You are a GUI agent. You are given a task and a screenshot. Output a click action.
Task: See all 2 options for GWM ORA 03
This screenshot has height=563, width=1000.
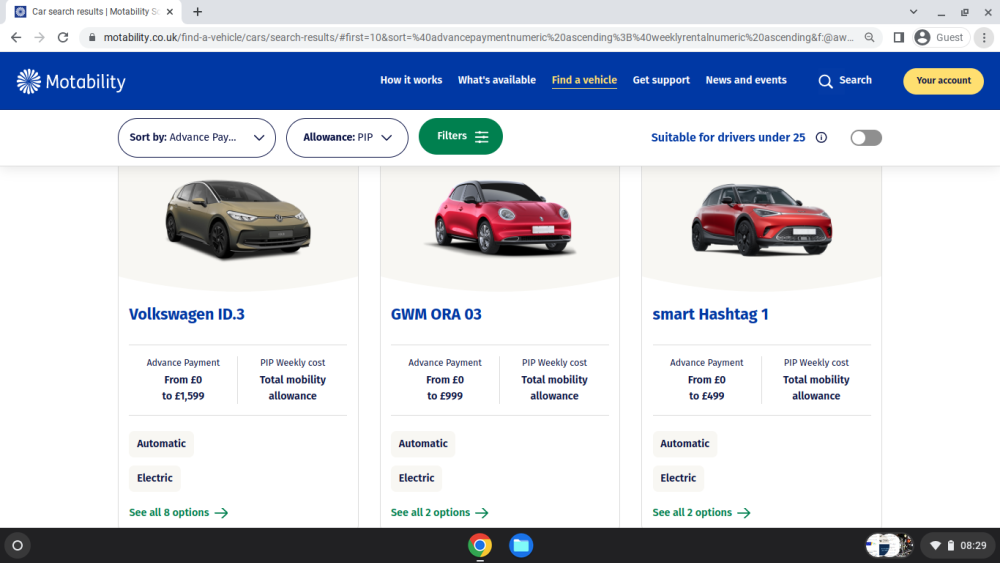(439, 513)
